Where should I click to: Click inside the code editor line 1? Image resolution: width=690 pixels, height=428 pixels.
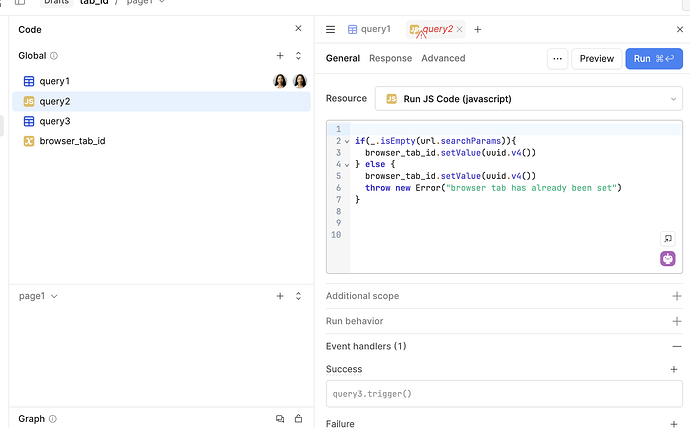coord(516,129)
